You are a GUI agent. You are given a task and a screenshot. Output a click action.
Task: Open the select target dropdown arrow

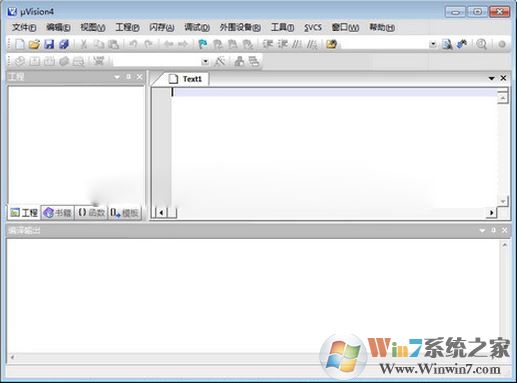coord(205,61)
